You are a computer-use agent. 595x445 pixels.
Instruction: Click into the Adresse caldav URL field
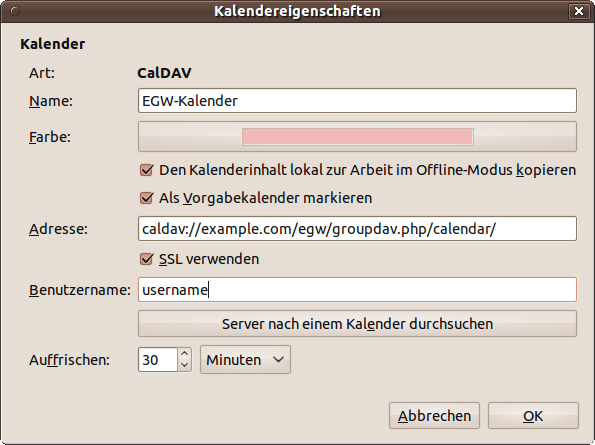[x=357, y=229]
